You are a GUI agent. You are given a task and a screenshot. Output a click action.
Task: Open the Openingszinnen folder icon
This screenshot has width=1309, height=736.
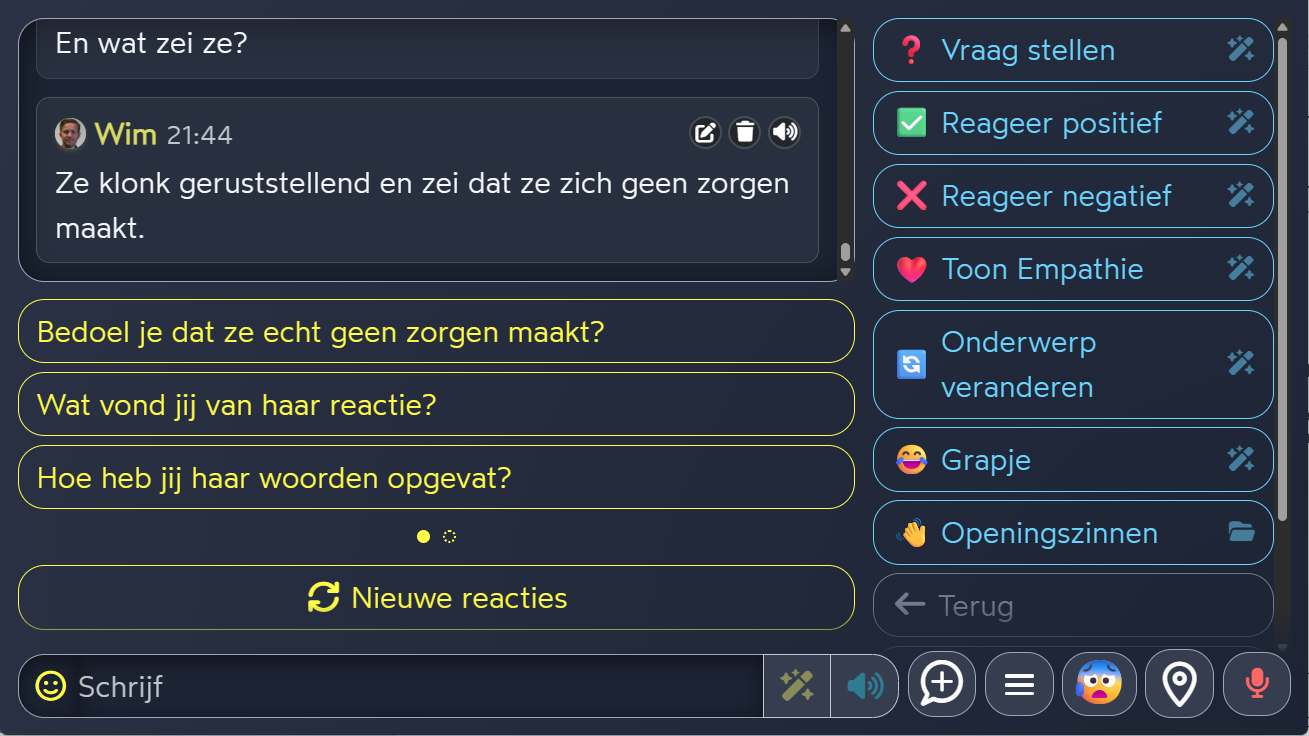[1241, 532]
